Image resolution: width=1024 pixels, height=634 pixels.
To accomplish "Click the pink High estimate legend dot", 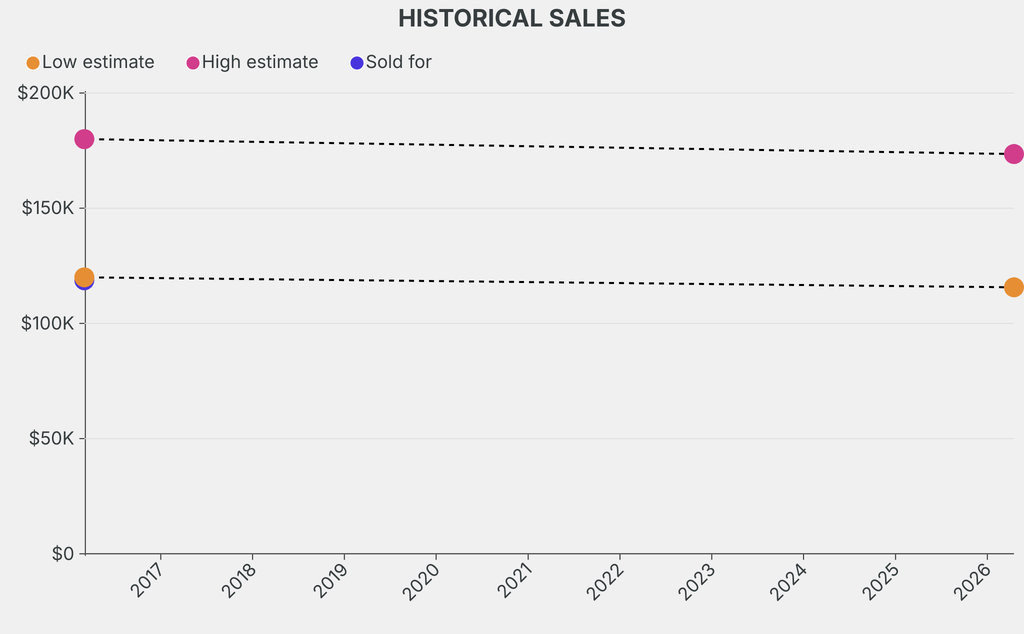I will click(x=193, y=63).
